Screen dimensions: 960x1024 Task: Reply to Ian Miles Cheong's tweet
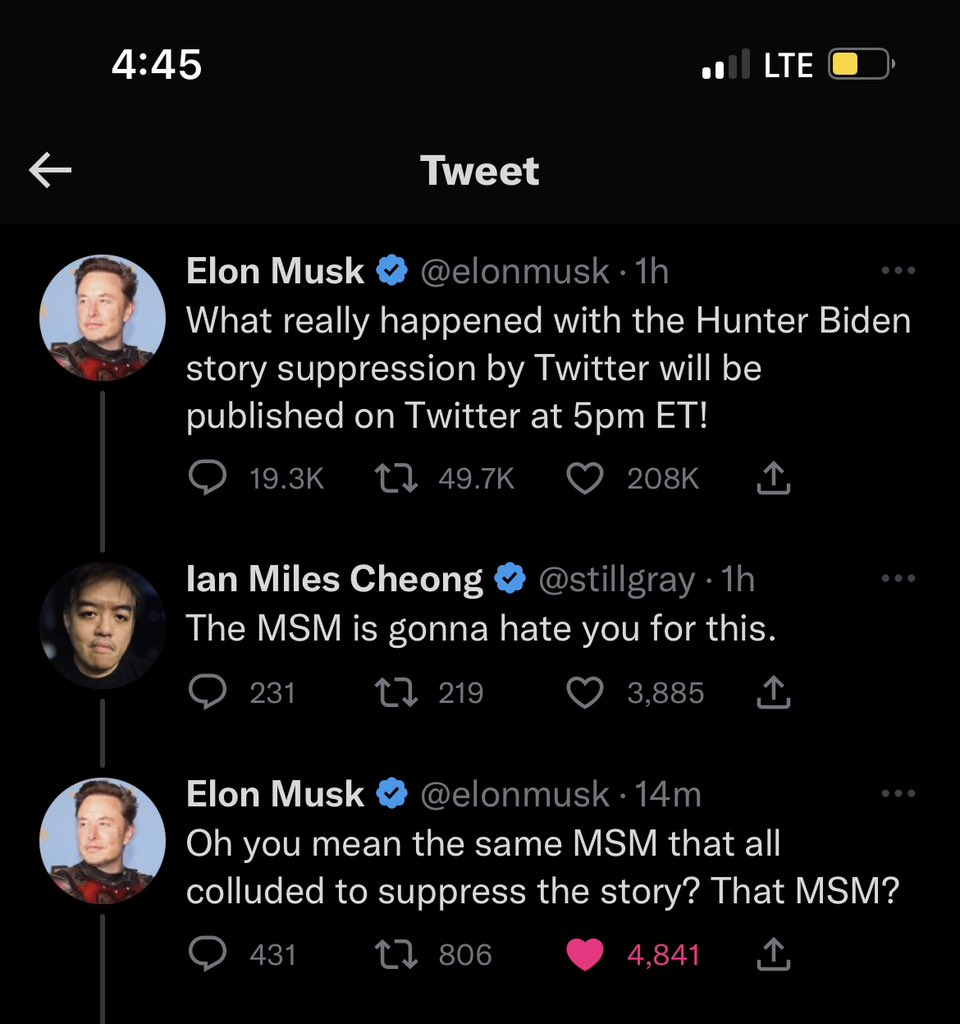pos(207,693)
